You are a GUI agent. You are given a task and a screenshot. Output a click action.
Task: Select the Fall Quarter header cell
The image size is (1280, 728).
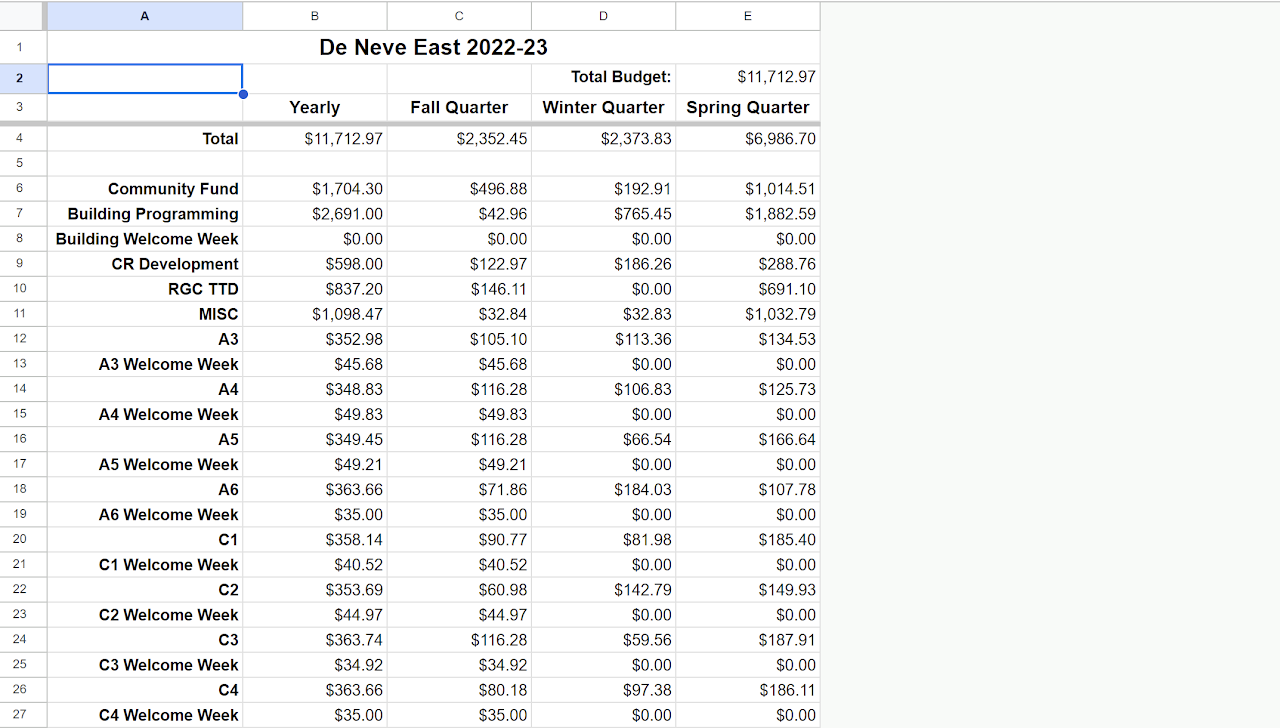[459, 107]
